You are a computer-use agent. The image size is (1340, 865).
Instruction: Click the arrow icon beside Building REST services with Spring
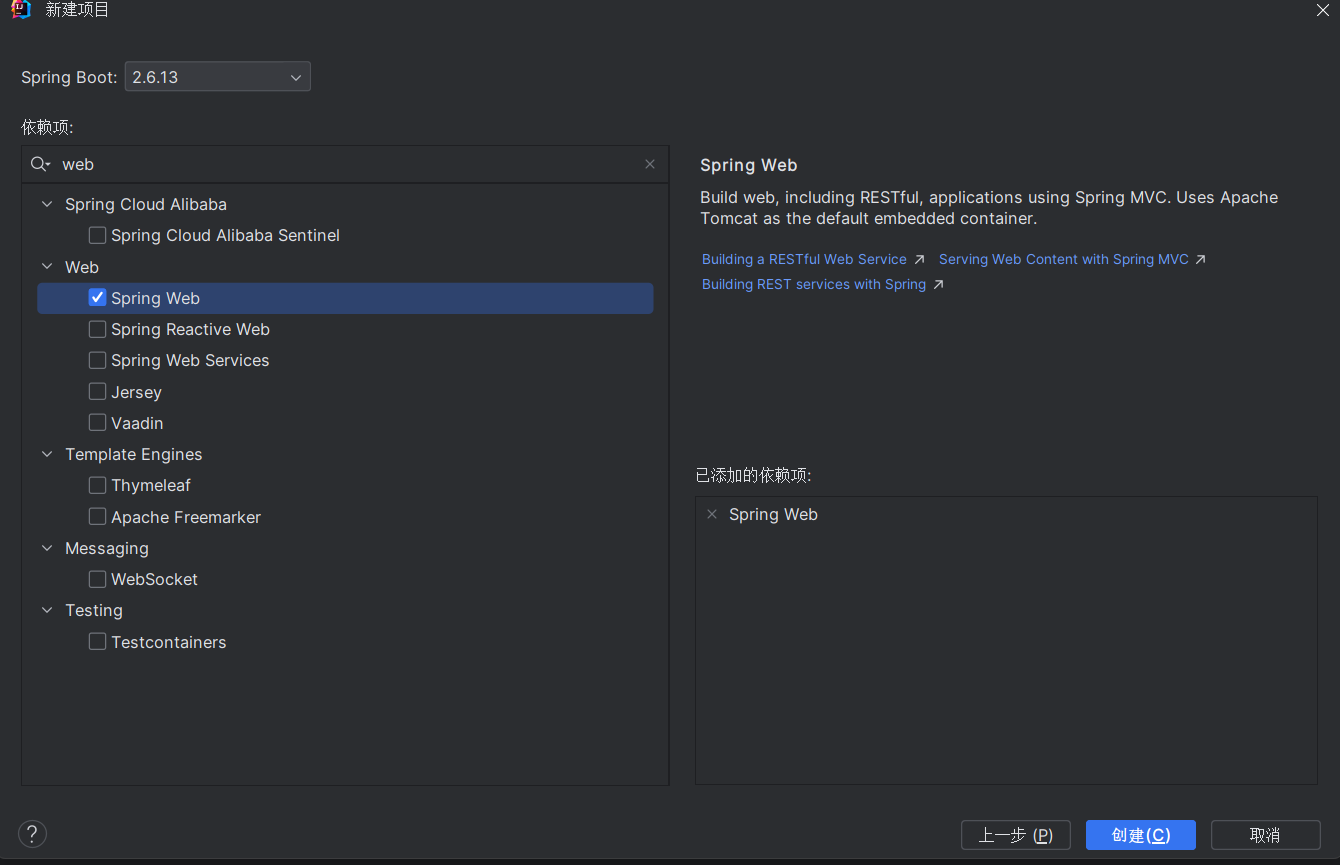click(x=938, y=284)
